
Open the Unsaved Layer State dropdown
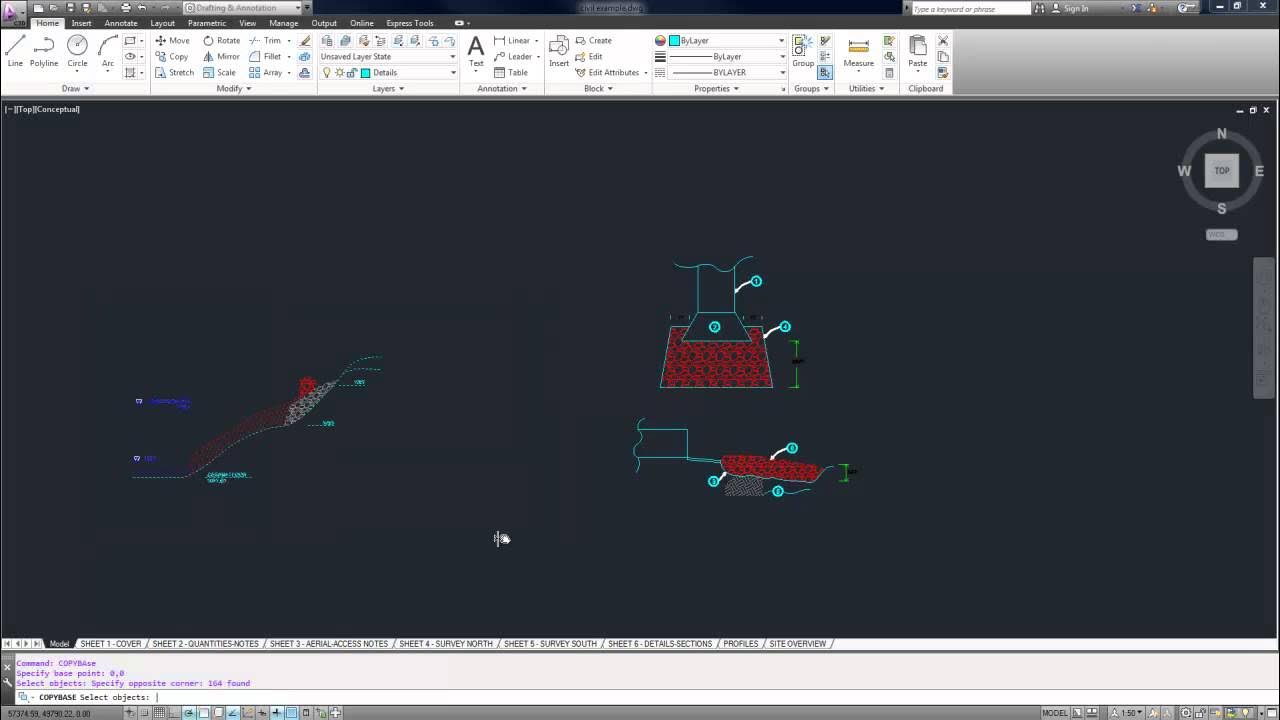[x=388, y=57]
